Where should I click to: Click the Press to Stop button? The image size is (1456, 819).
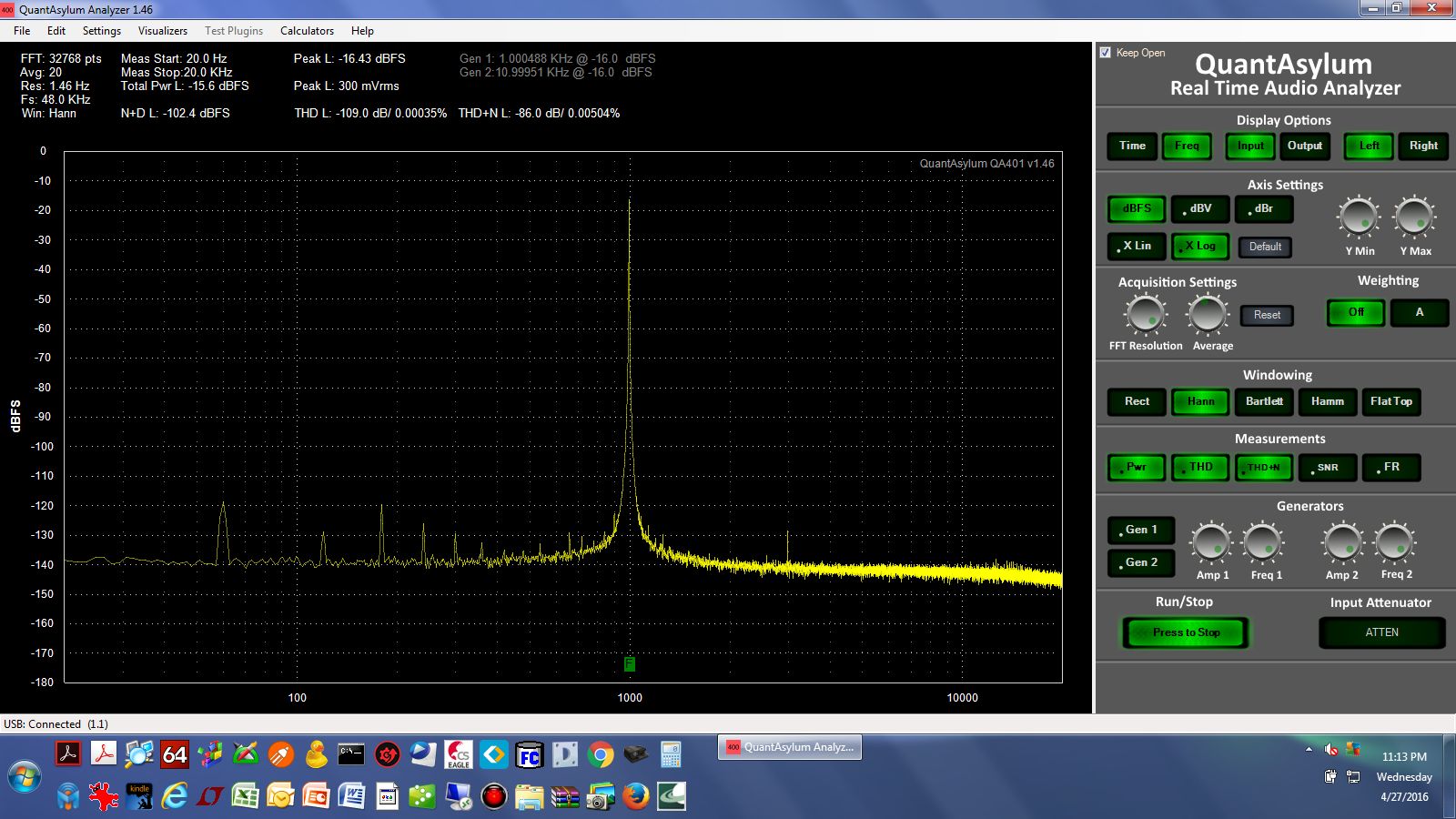click(1186, 632)
